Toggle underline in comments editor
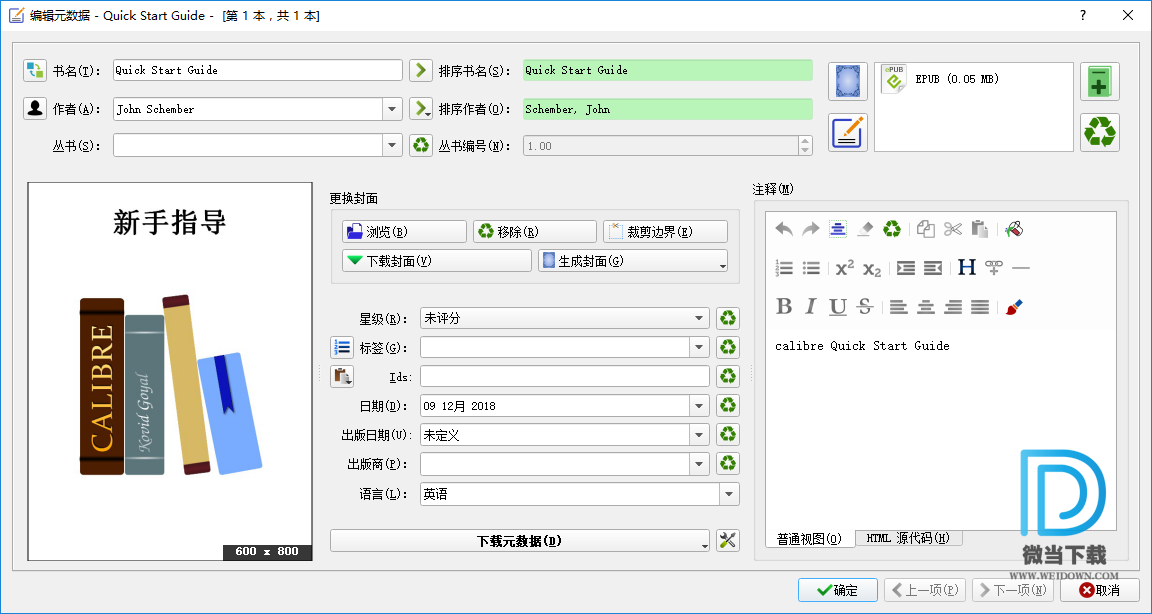 (838, 306)
